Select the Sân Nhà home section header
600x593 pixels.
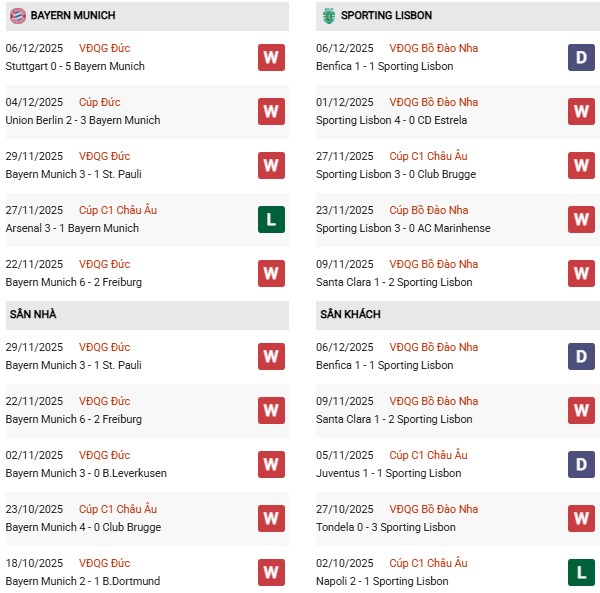click(33, 314)
